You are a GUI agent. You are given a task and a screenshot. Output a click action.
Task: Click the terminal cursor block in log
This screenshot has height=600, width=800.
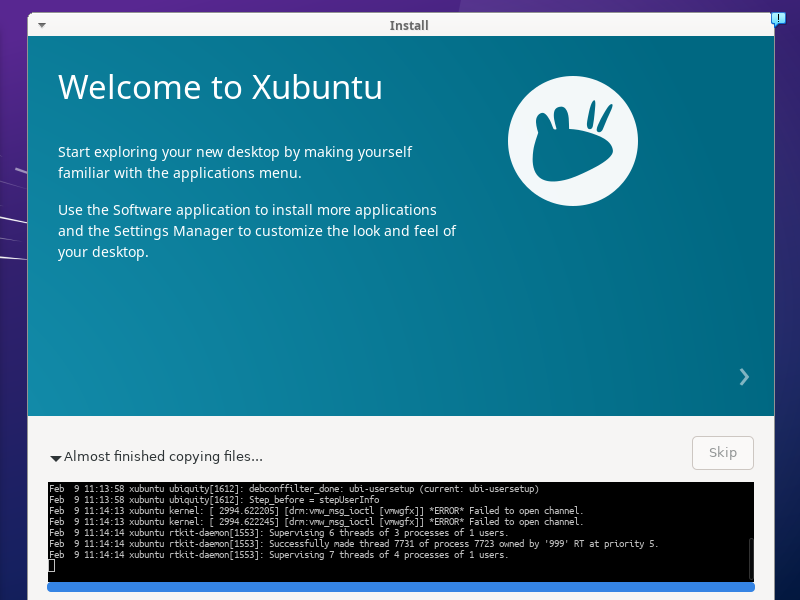52,565
